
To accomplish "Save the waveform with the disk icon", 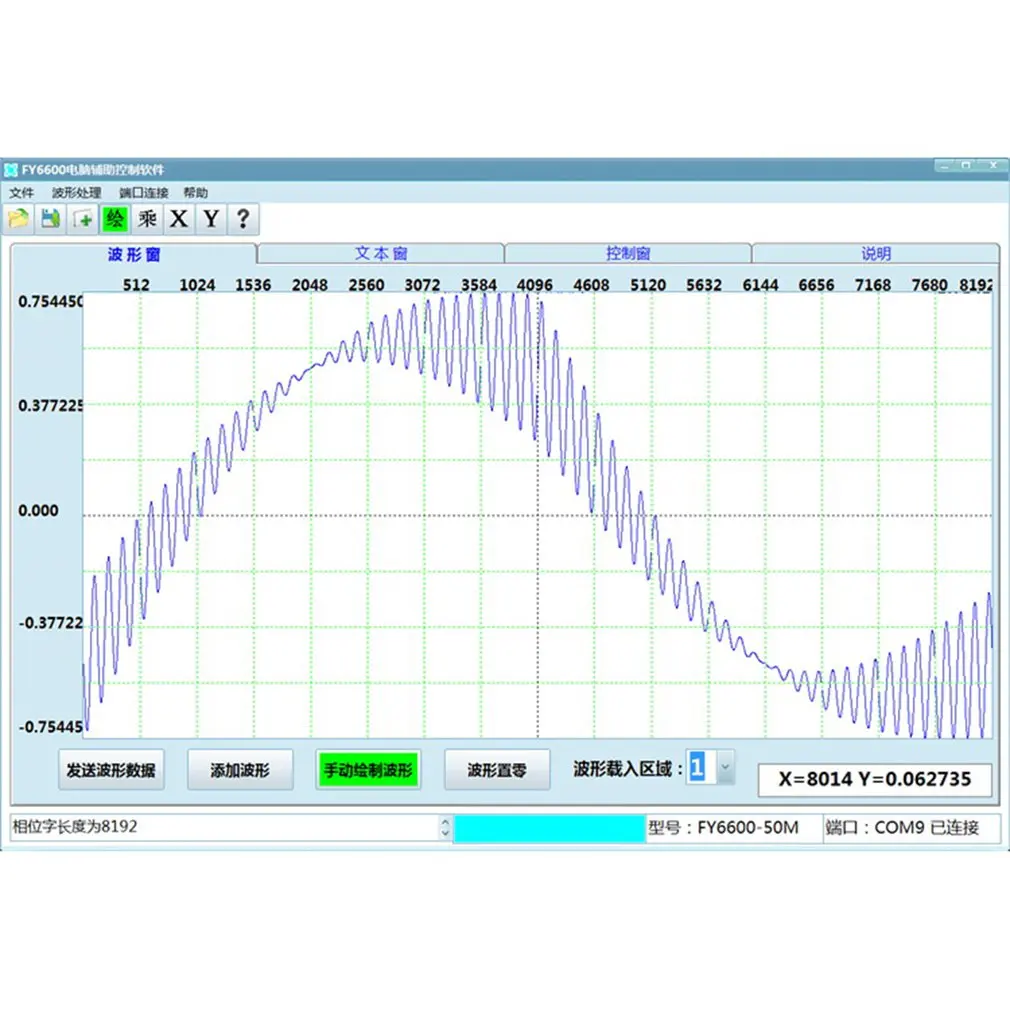I will pyautogui.click(x=50, y=219).
